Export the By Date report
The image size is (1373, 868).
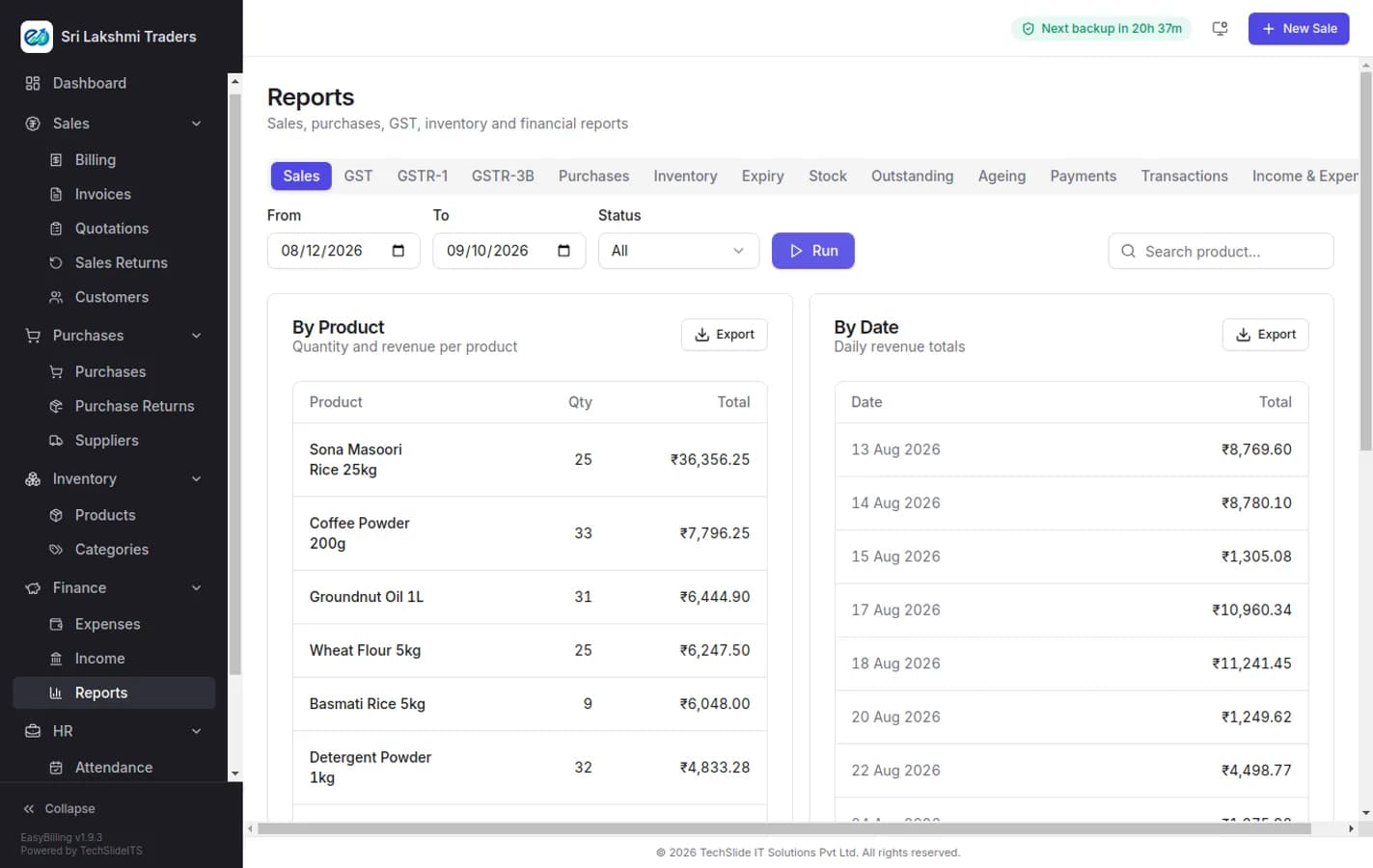(1265, 335)
